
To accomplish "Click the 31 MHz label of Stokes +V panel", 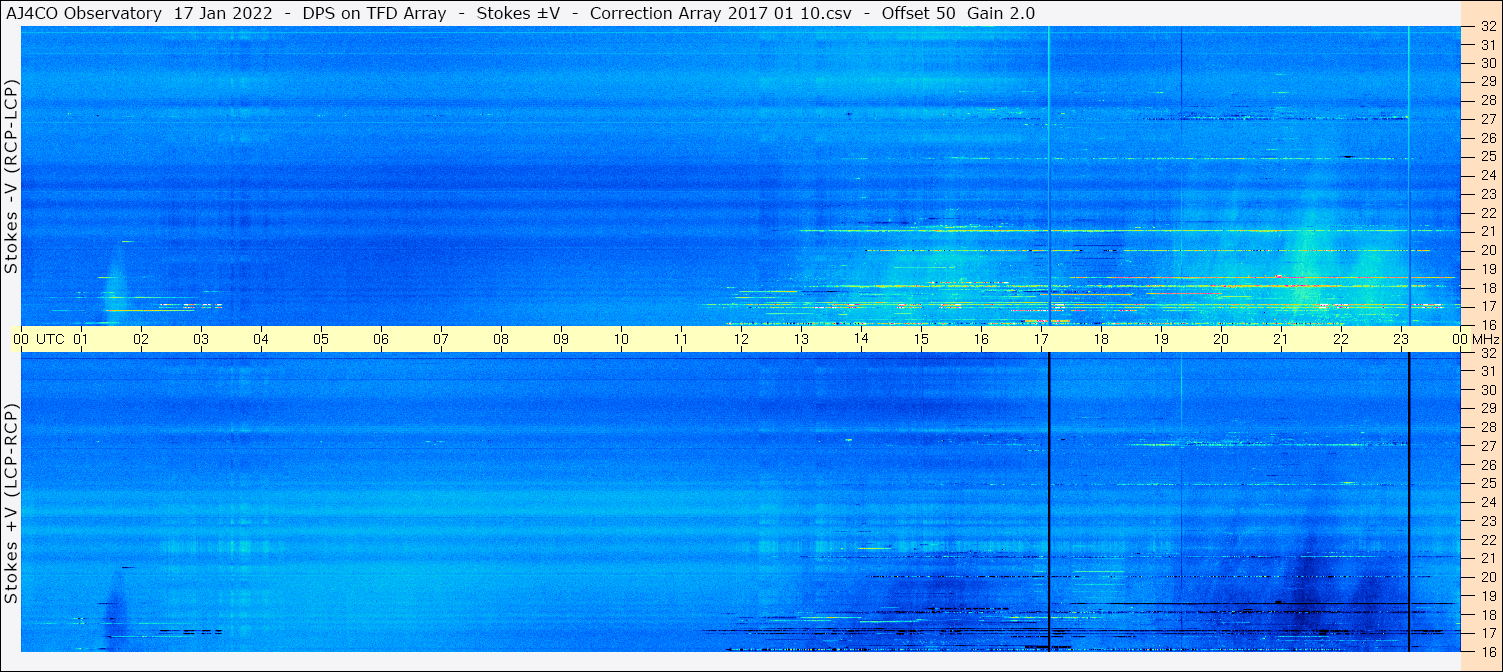I will coord(1487,371).
